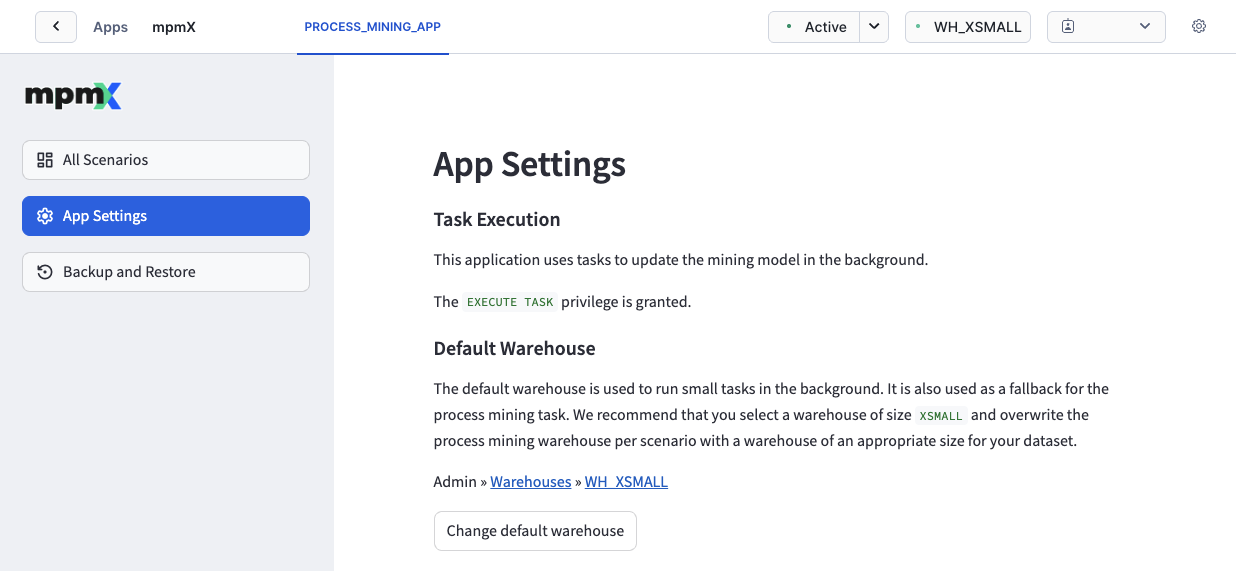This screenshot has height=571, width=1236.
Task: Select App Settings in sidebar
Action: [x=166, y=216]
